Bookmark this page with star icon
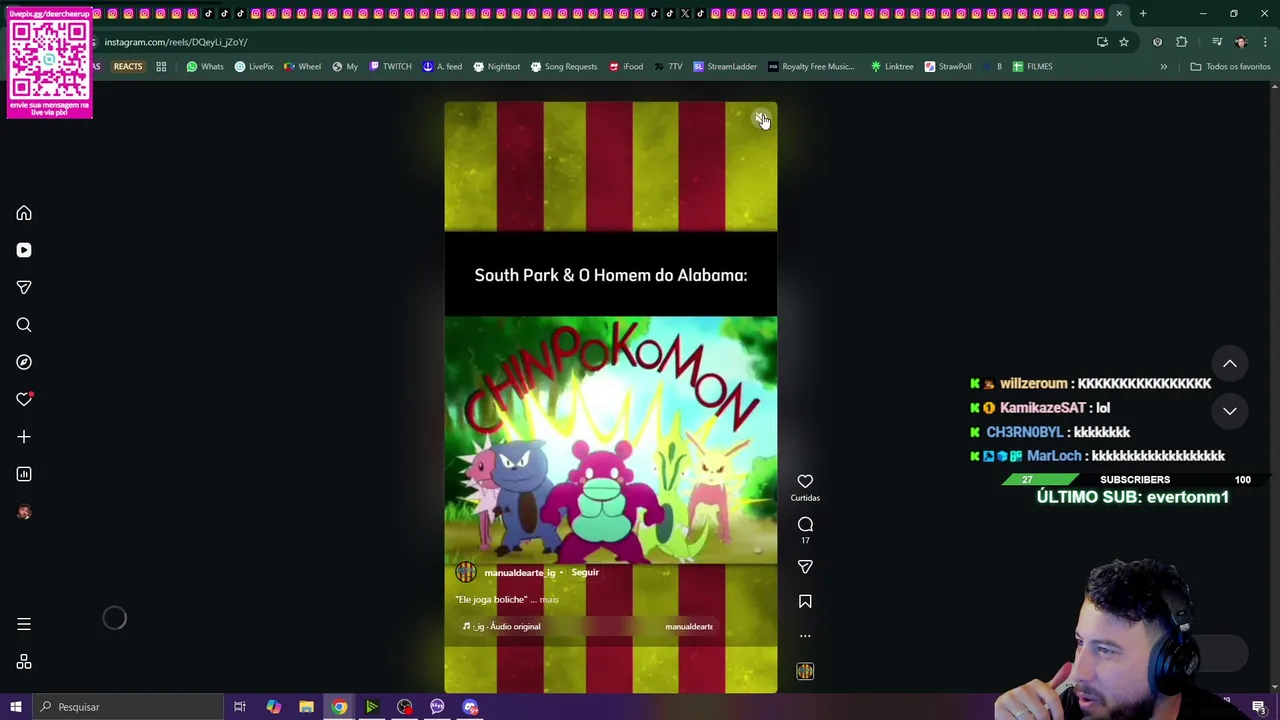The height and width of the screenshot is (720, 1280). 1124,42
